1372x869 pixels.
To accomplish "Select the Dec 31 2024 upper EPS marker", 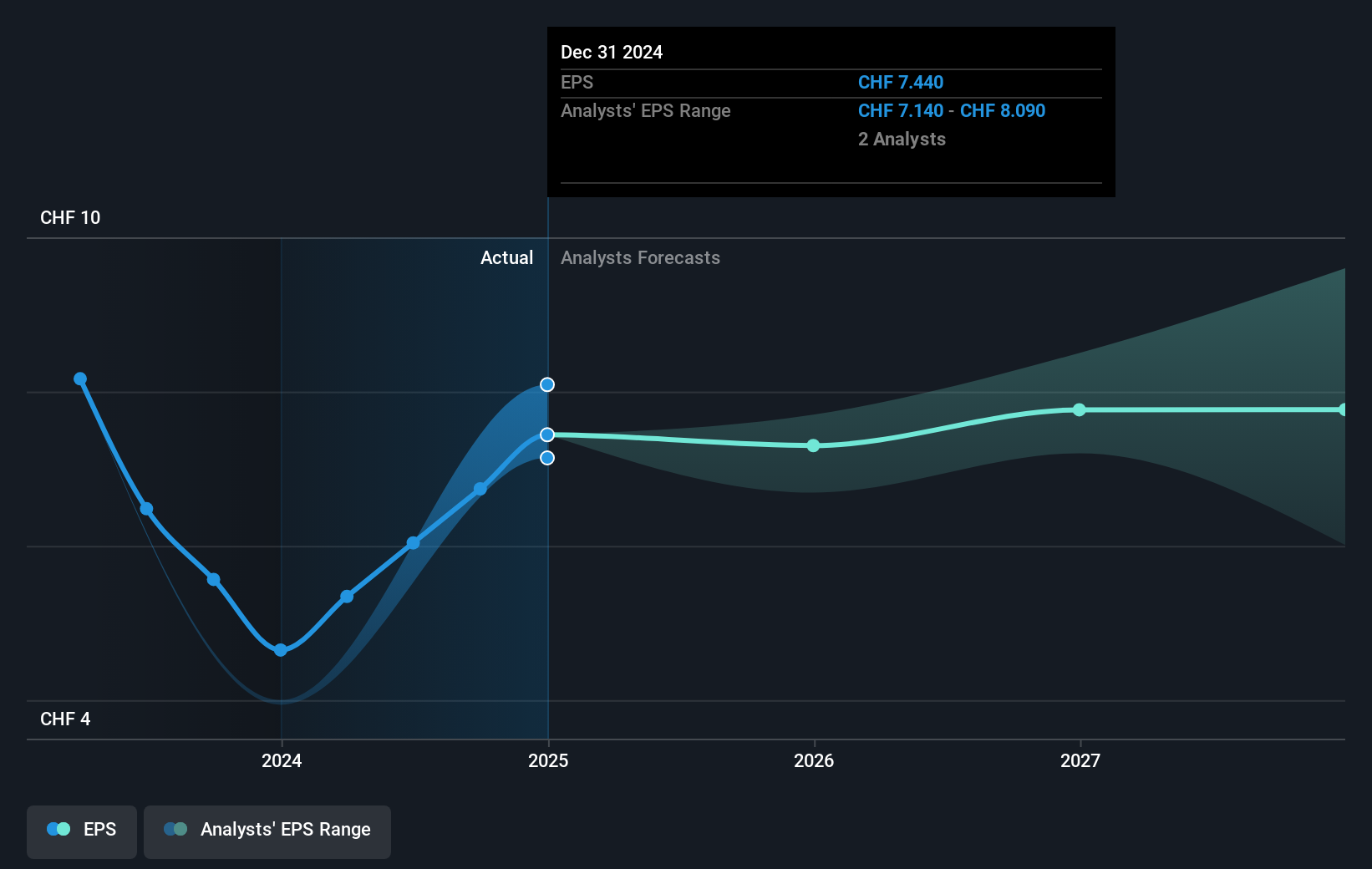I will click(x=547, y=384).
